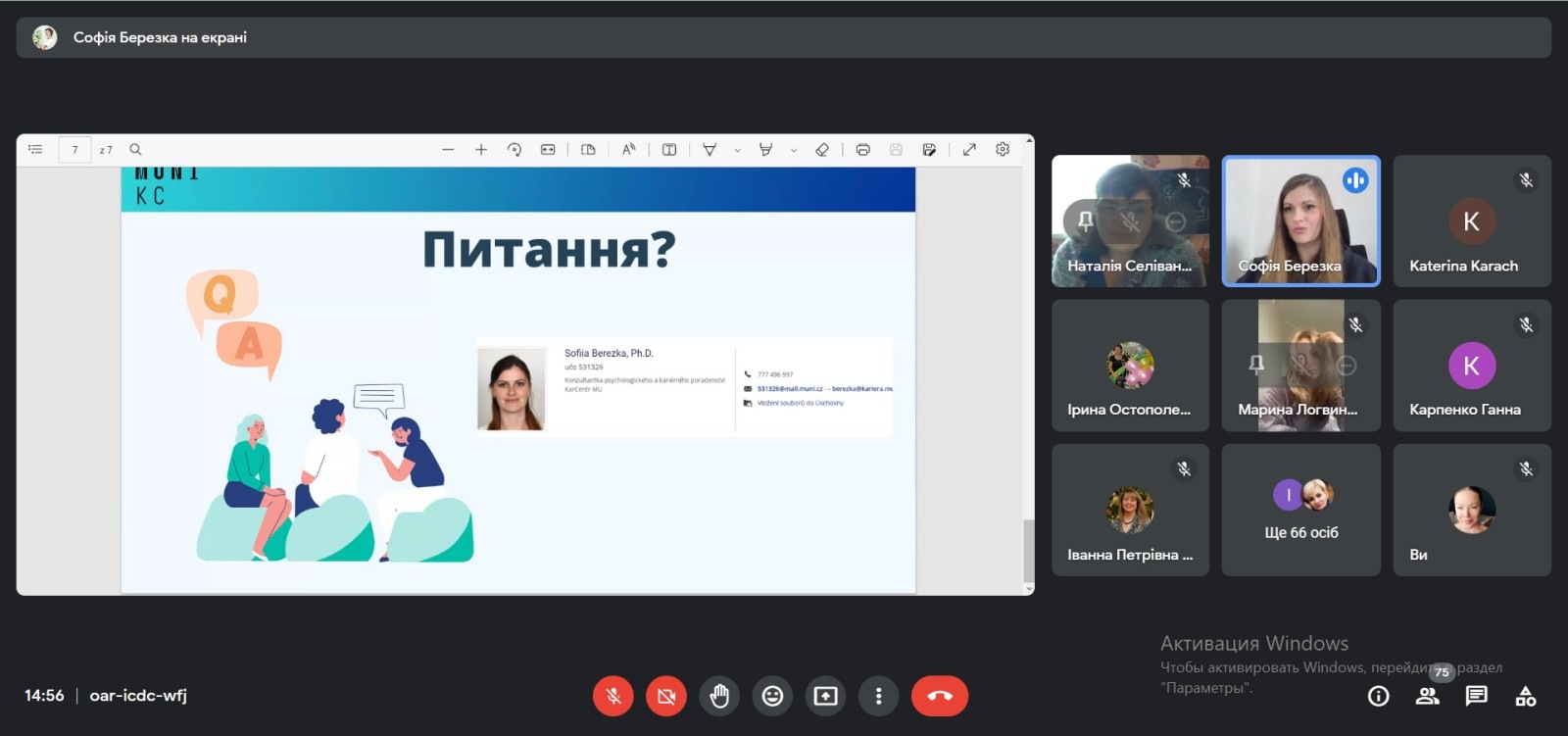This screenshot has height=736, width=1568.
Task: Rotate the PDF page view
Action: coord(514,150)
